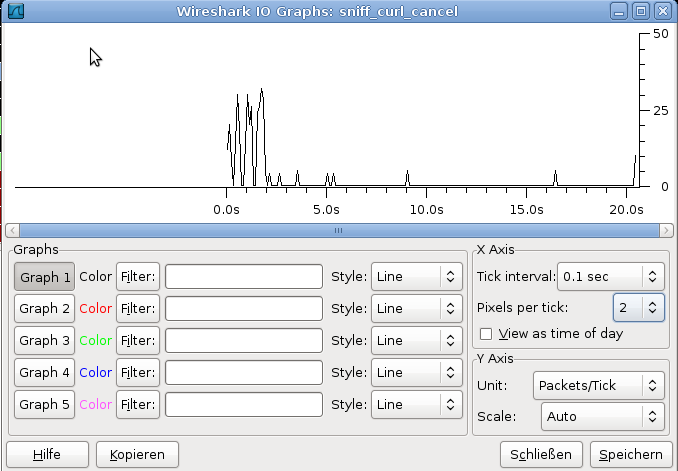Open Tick interval dropdown
This screenshot has width=678, height=471.
(611, 277)
